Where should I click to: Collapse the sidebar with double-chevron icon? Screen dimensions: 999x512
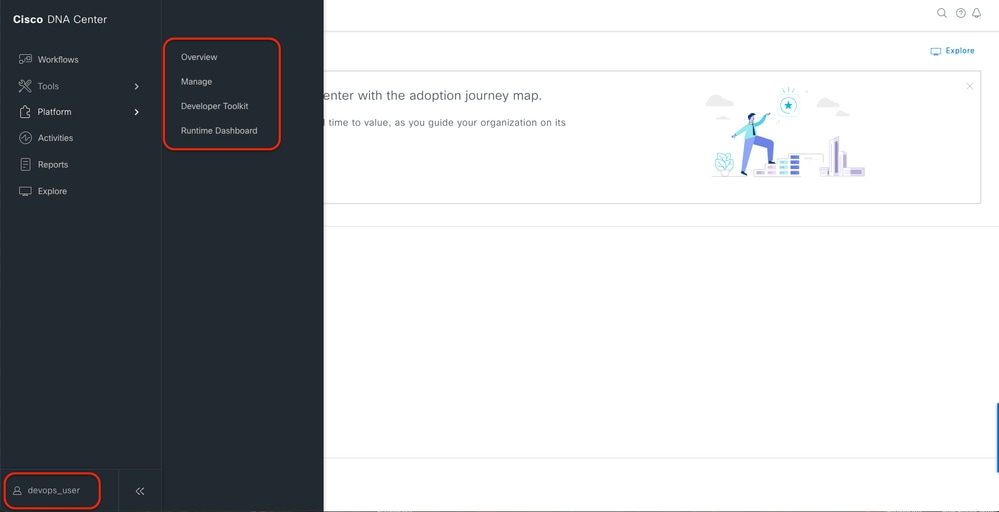(x=140, y=491)
